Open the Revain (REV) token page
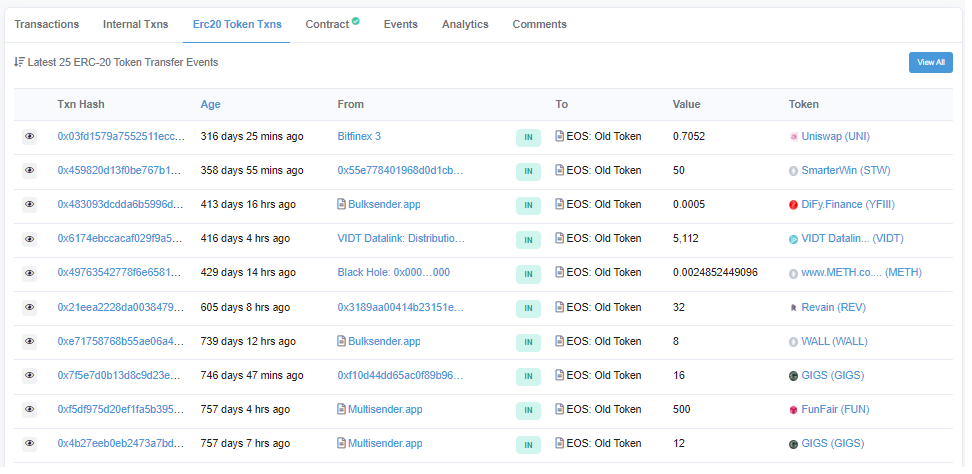Viewport: 972px width, 474px height. [834, 307]
